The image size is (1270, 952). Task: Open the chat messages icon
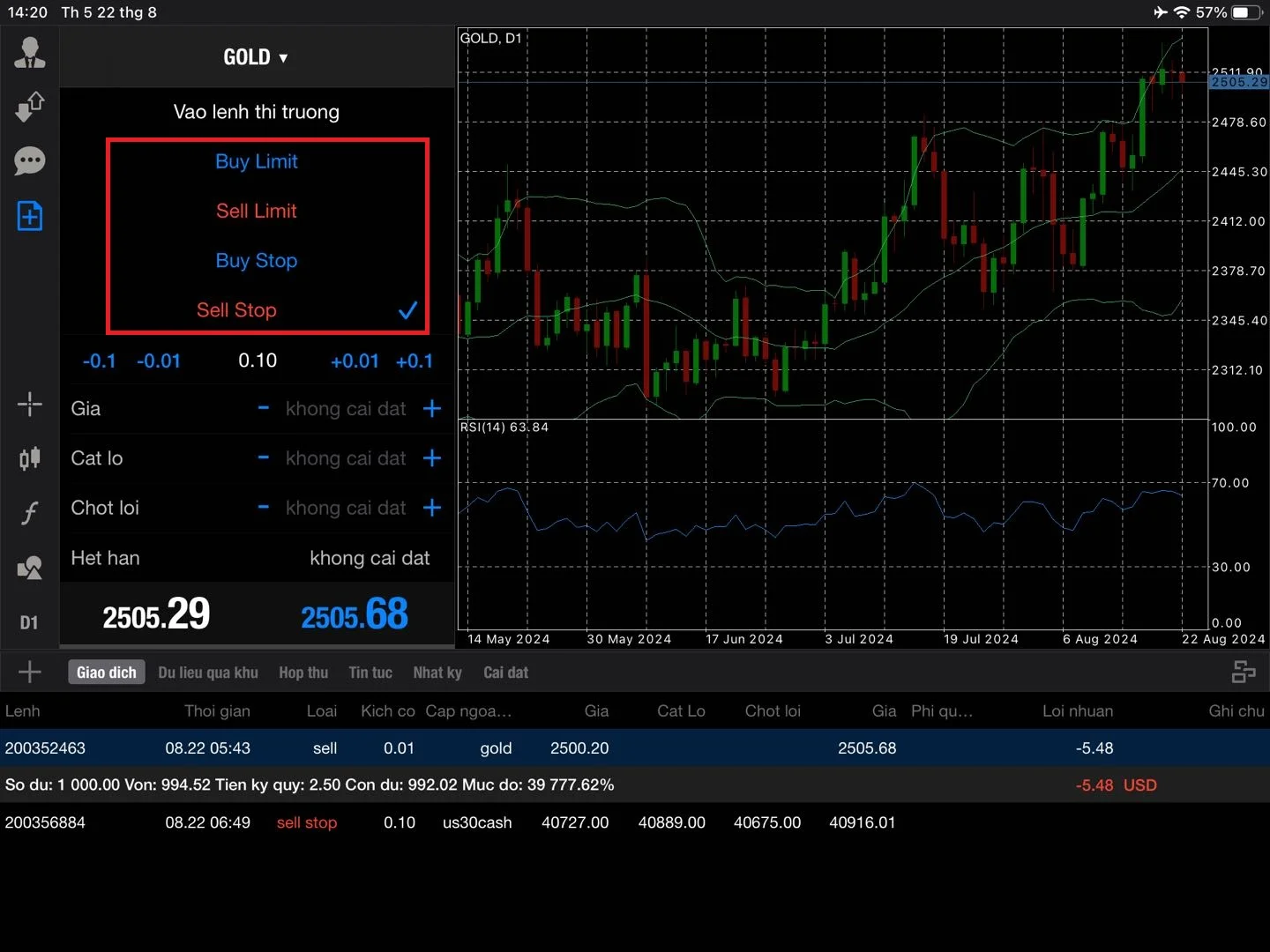click(29, 161)
